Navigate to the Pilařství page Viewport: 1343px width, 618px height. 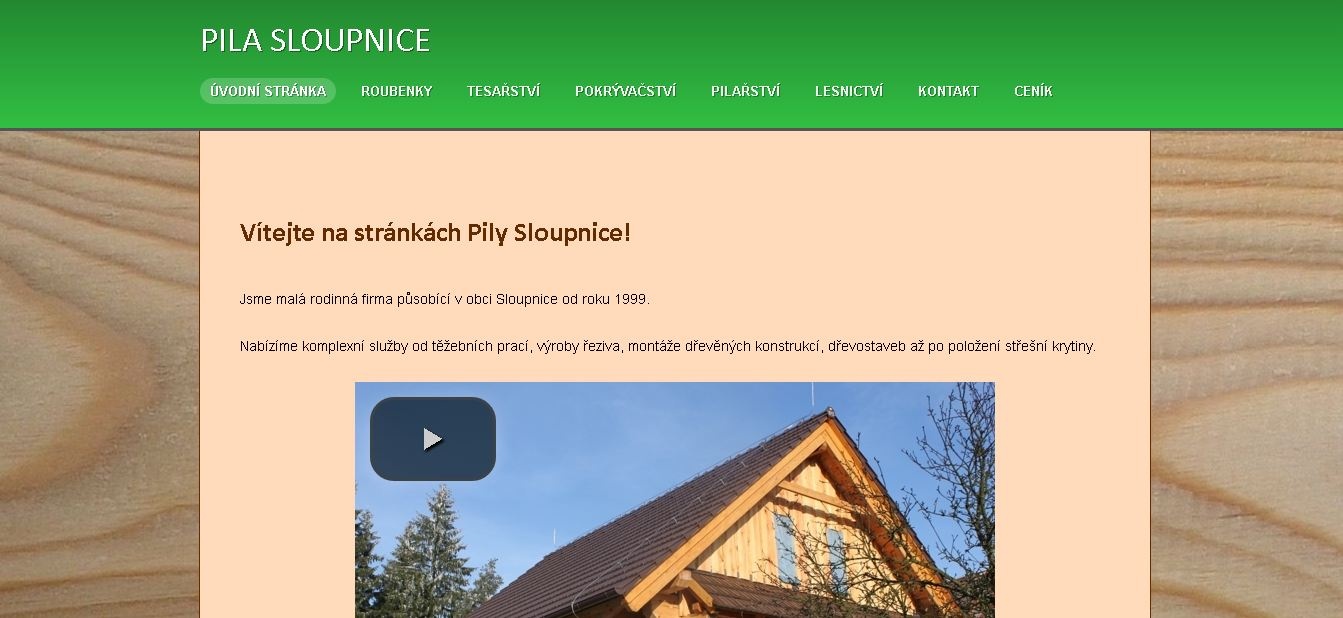coord(745,91)
